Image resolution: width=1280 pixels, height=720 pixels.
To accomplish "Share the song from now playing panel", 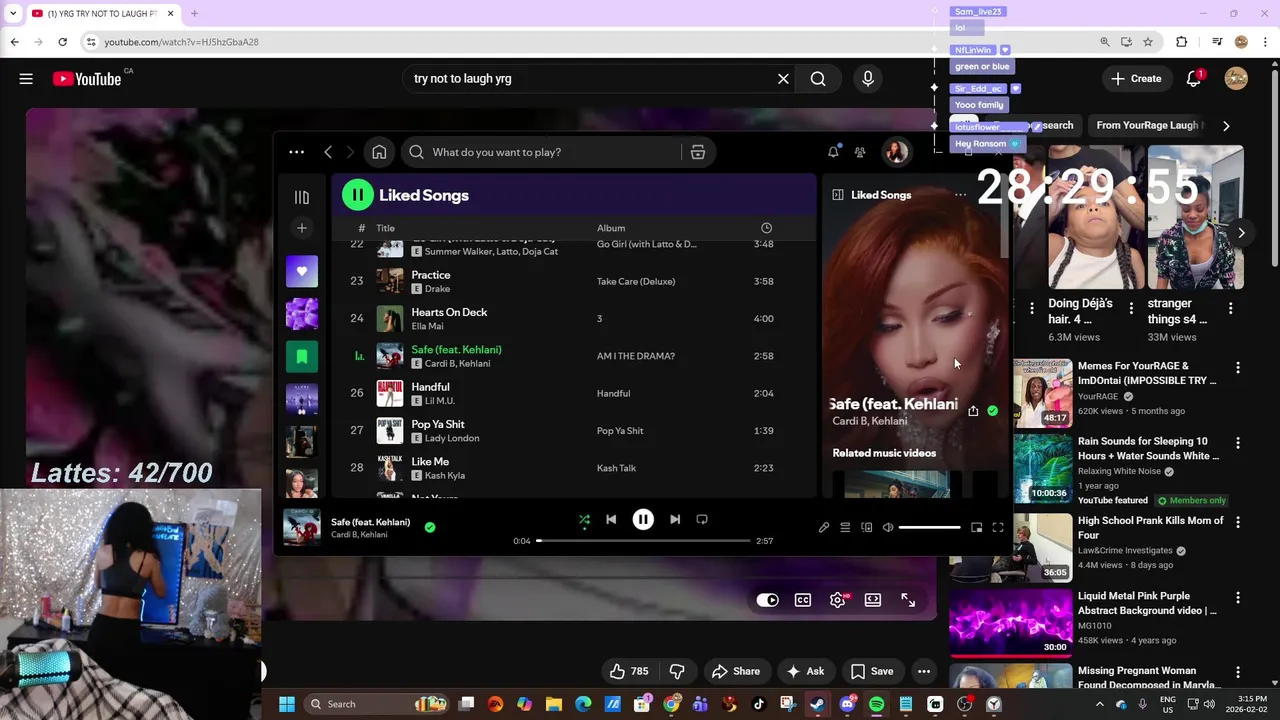I will point(973,410).
